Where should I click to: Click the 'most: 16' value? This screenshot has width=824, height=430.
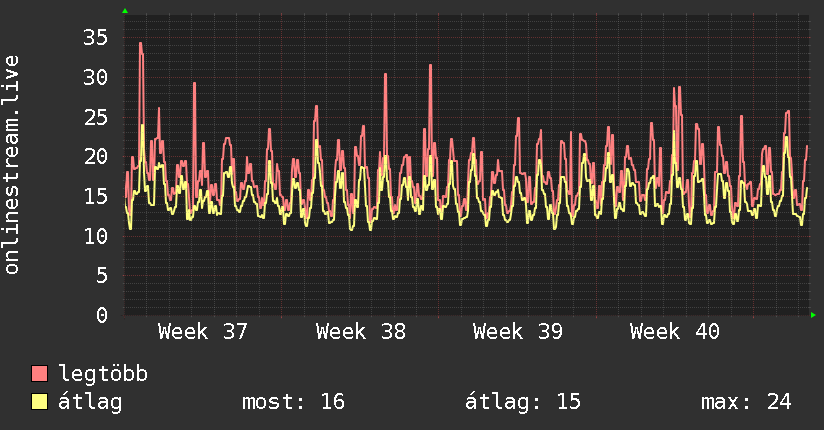(293, 402)
